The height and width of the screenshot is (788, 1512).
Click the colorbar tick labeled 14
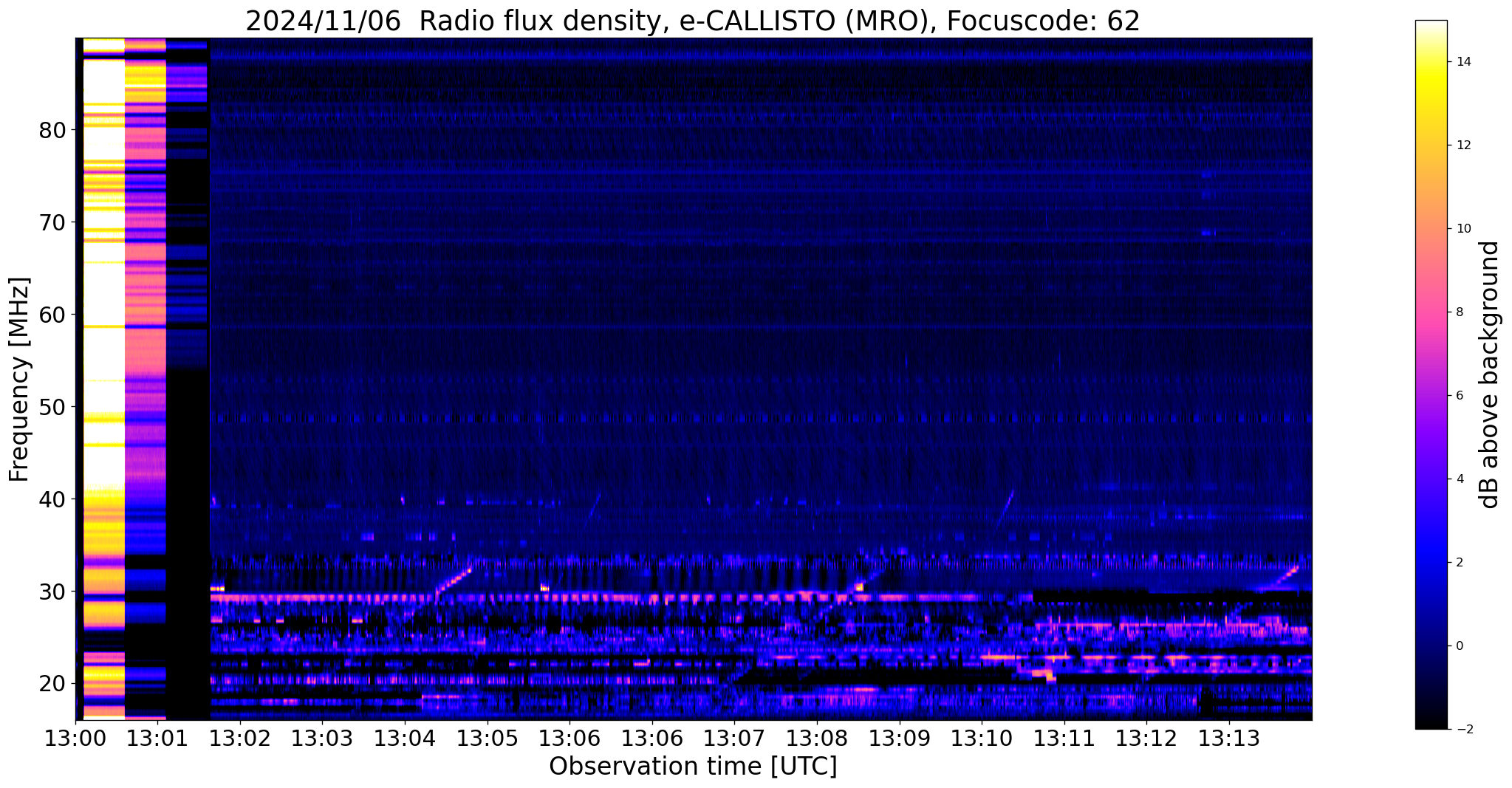1463,62
